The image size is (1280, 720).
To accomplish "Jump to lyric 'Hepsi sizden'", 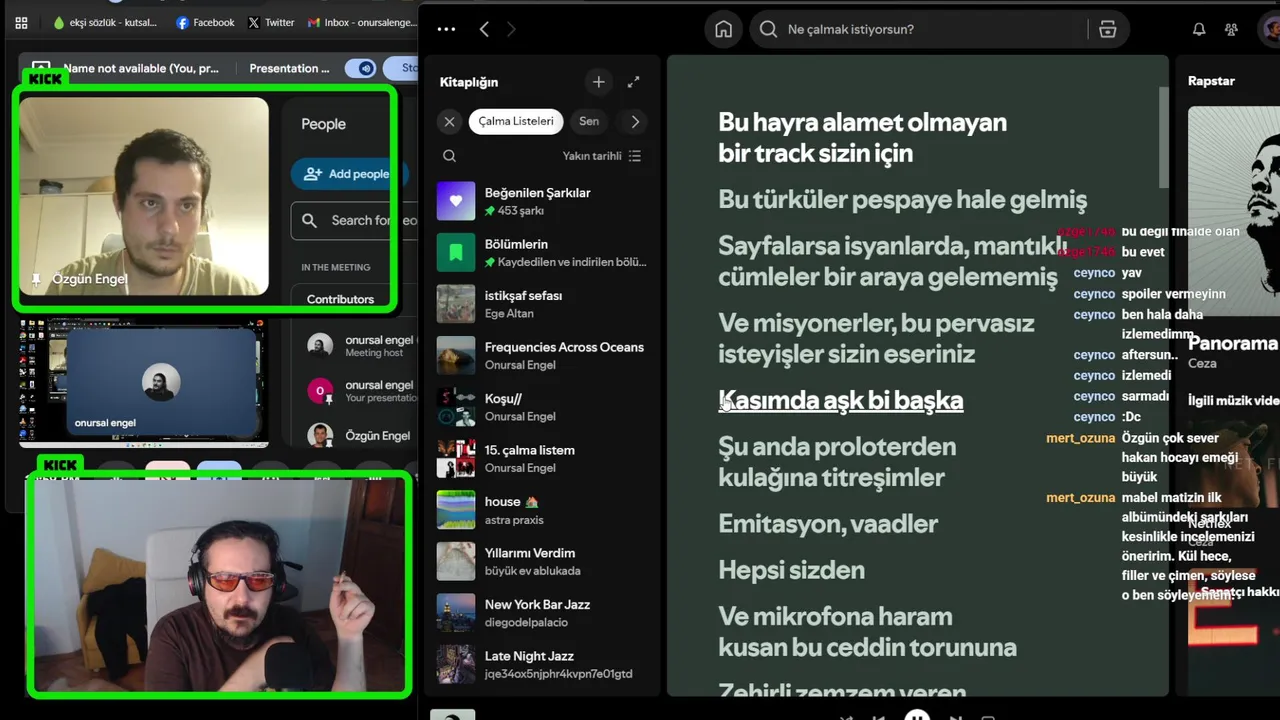I will point(791,570).
